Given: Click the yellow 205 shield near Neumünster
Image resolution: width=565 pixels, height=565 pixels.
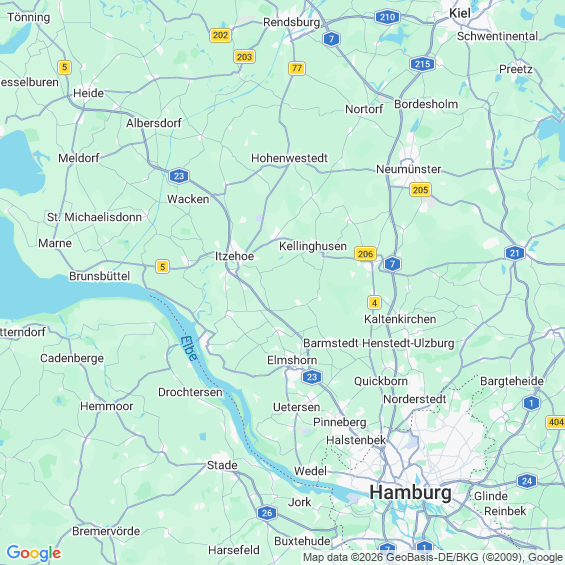Looking at the screenshot, I should point(420,190).
